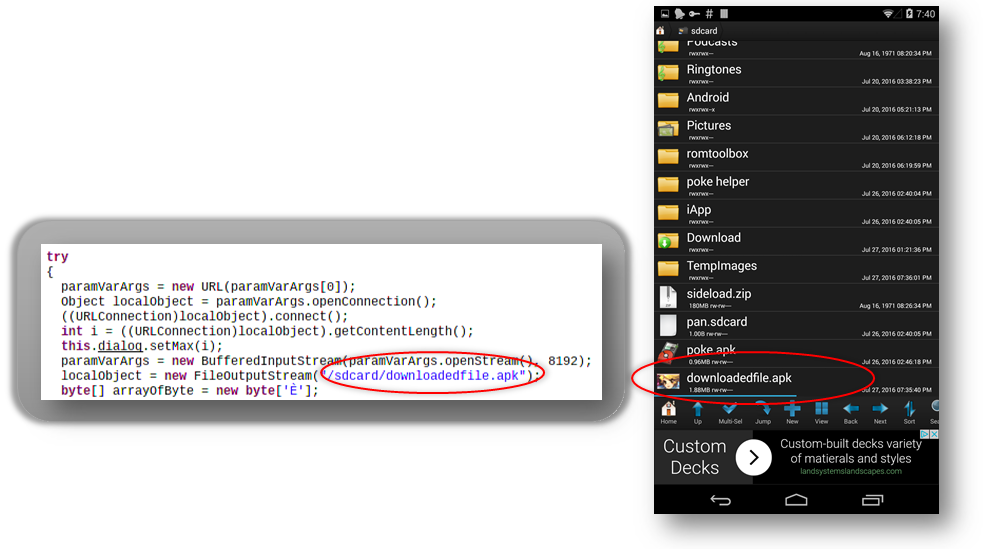Close the ad with X icon
983x549 pixels.
point(934,434)
